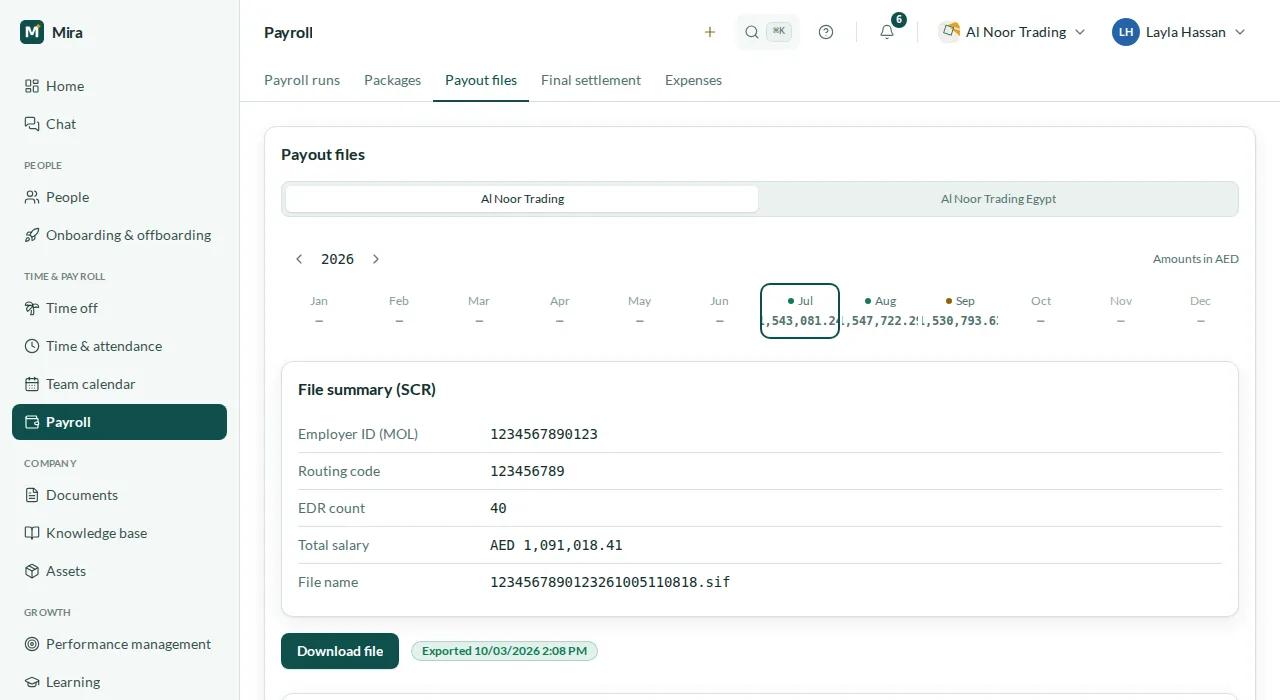Viewport: 1280px width, 700px height.
Task: Open Team calendar
Action: pyautogui.click(x=119, y=384)
